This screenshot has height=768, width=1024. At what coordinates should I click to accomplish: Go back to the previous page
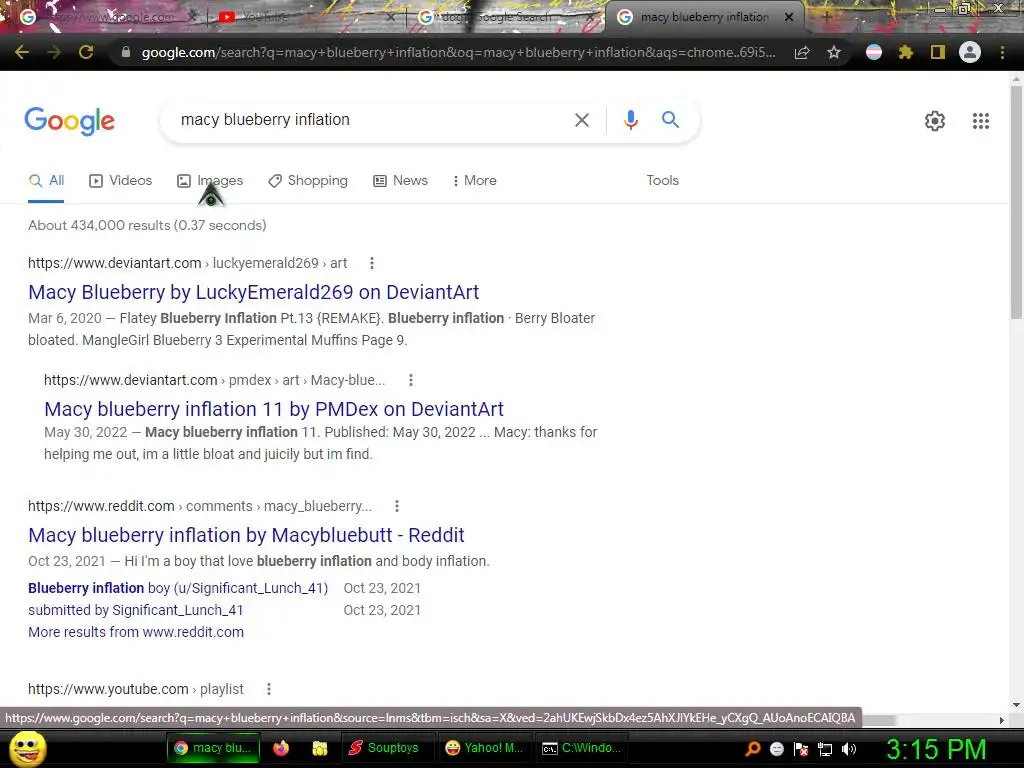(x=22, y=52)
